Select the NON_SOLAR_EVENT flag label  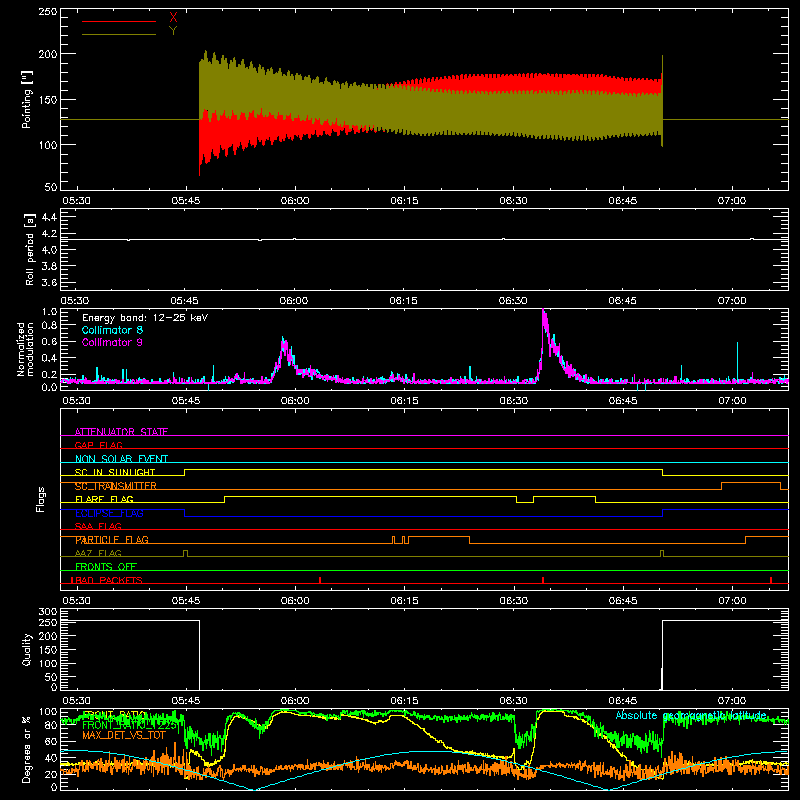pyautogui.click(x=121, y=459)
